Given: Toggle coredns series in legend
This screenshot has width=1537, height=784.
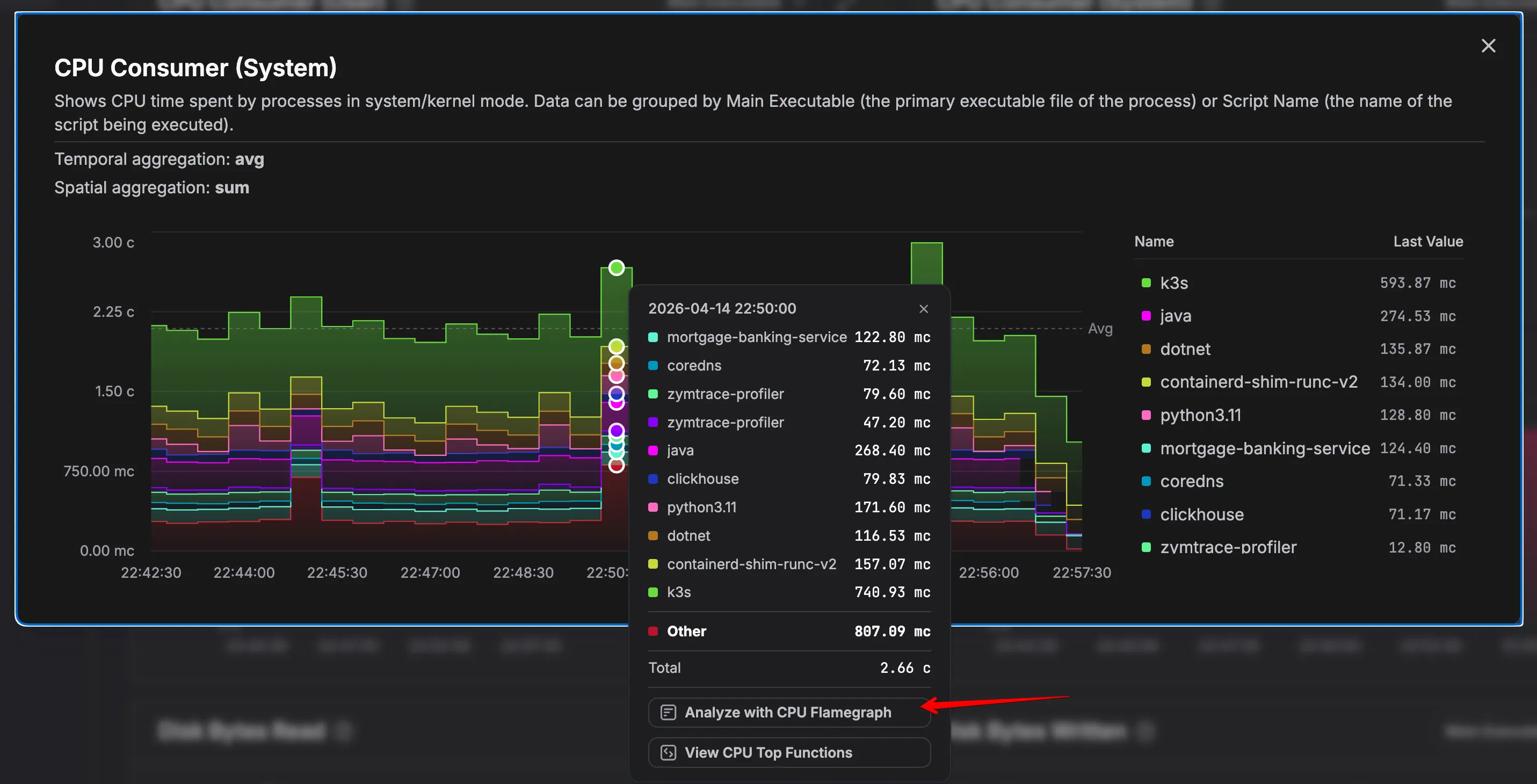Looking at the screenshot, I should [x=1299, y=481].
